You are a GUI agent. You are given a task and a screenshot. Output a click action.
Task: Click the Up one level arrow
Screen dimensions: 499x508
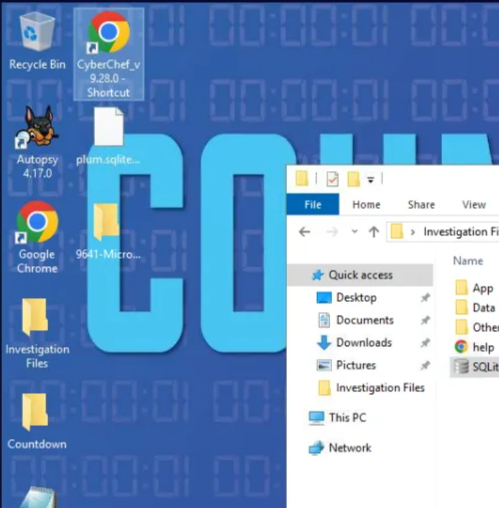(374, 231)
